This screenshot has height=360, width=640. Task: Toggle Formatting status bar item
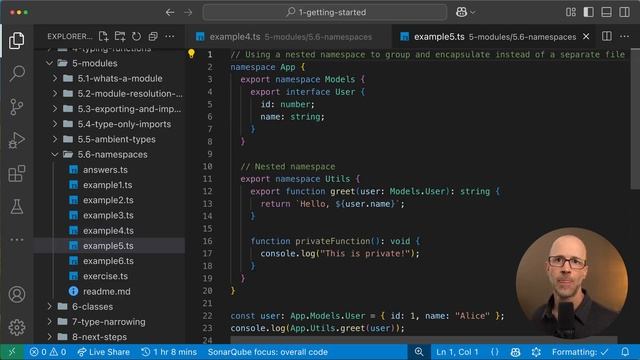[x=580, y=352]
